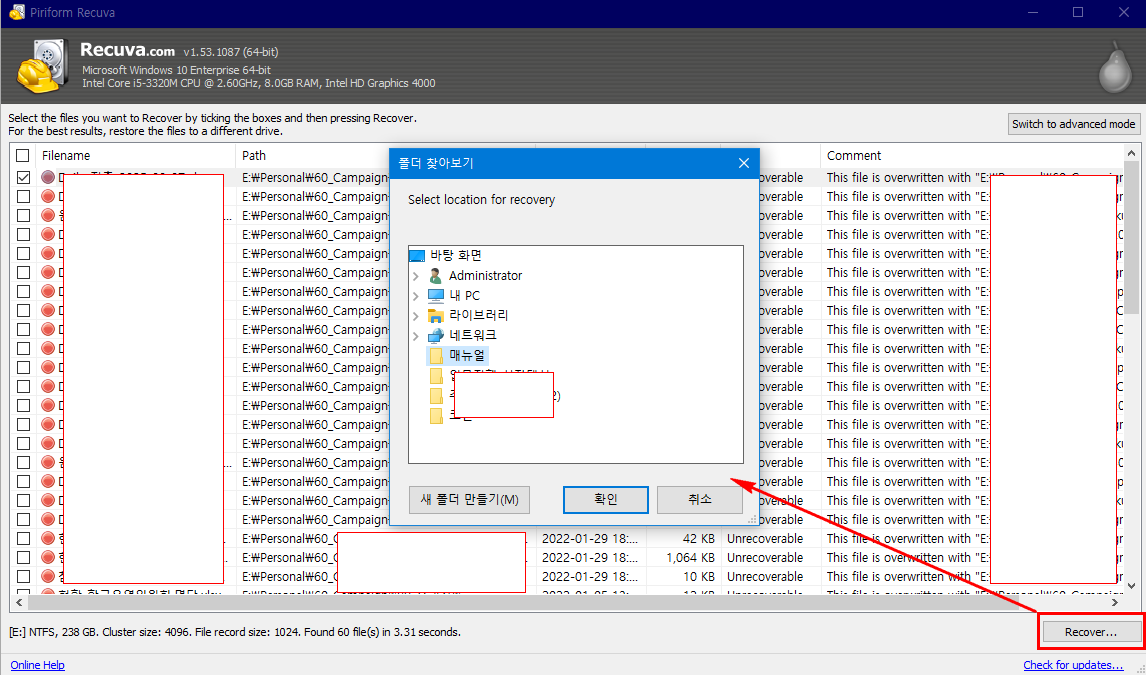Cancel with the 취소 button

[699, 500]
